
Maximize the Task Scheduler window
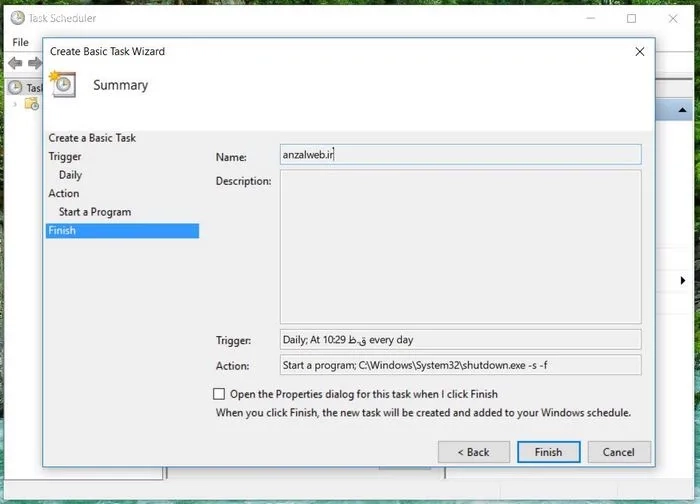631,18
